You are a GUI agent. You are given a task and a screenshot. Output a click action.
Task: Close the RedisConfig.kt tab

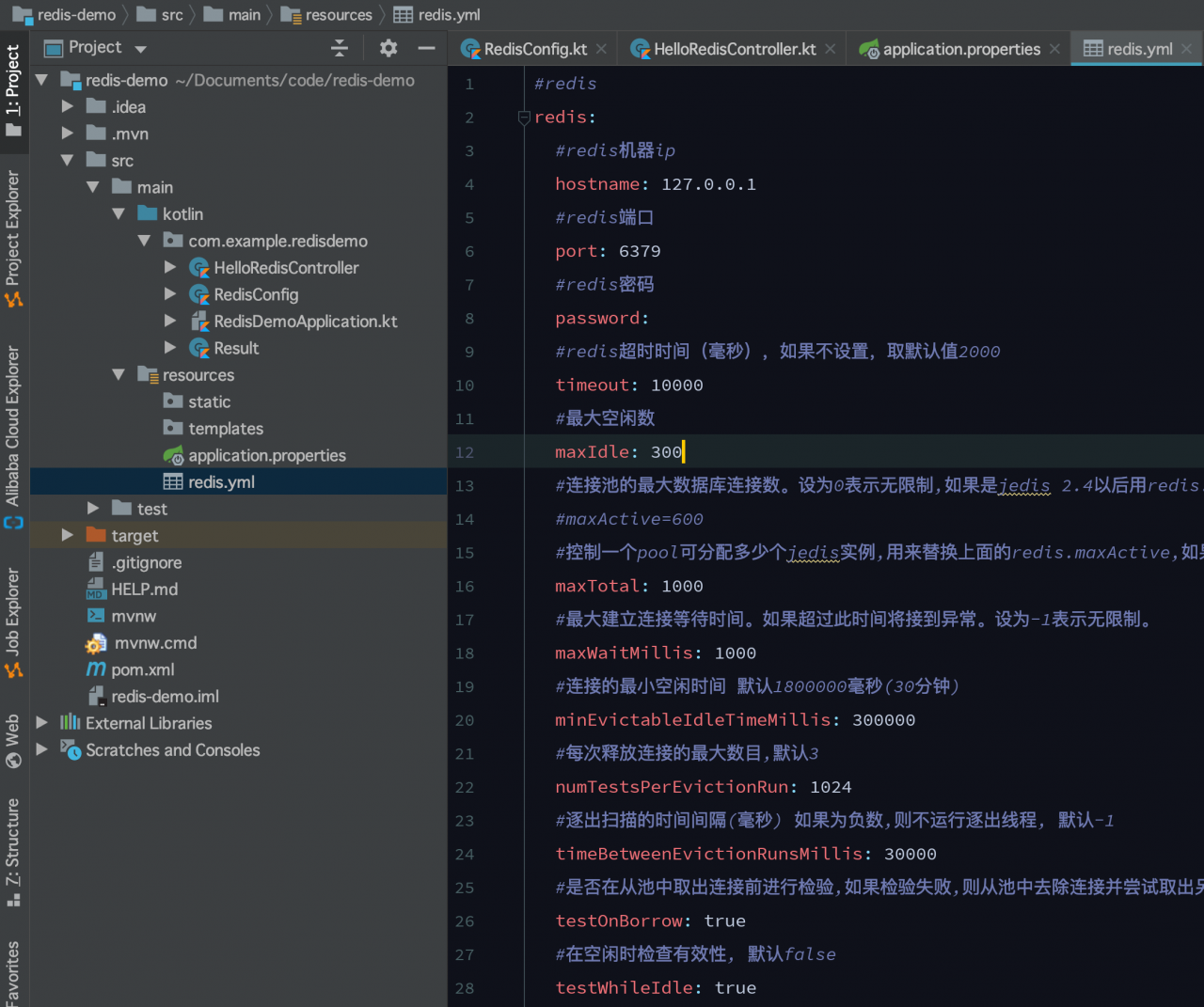(601, 49)
